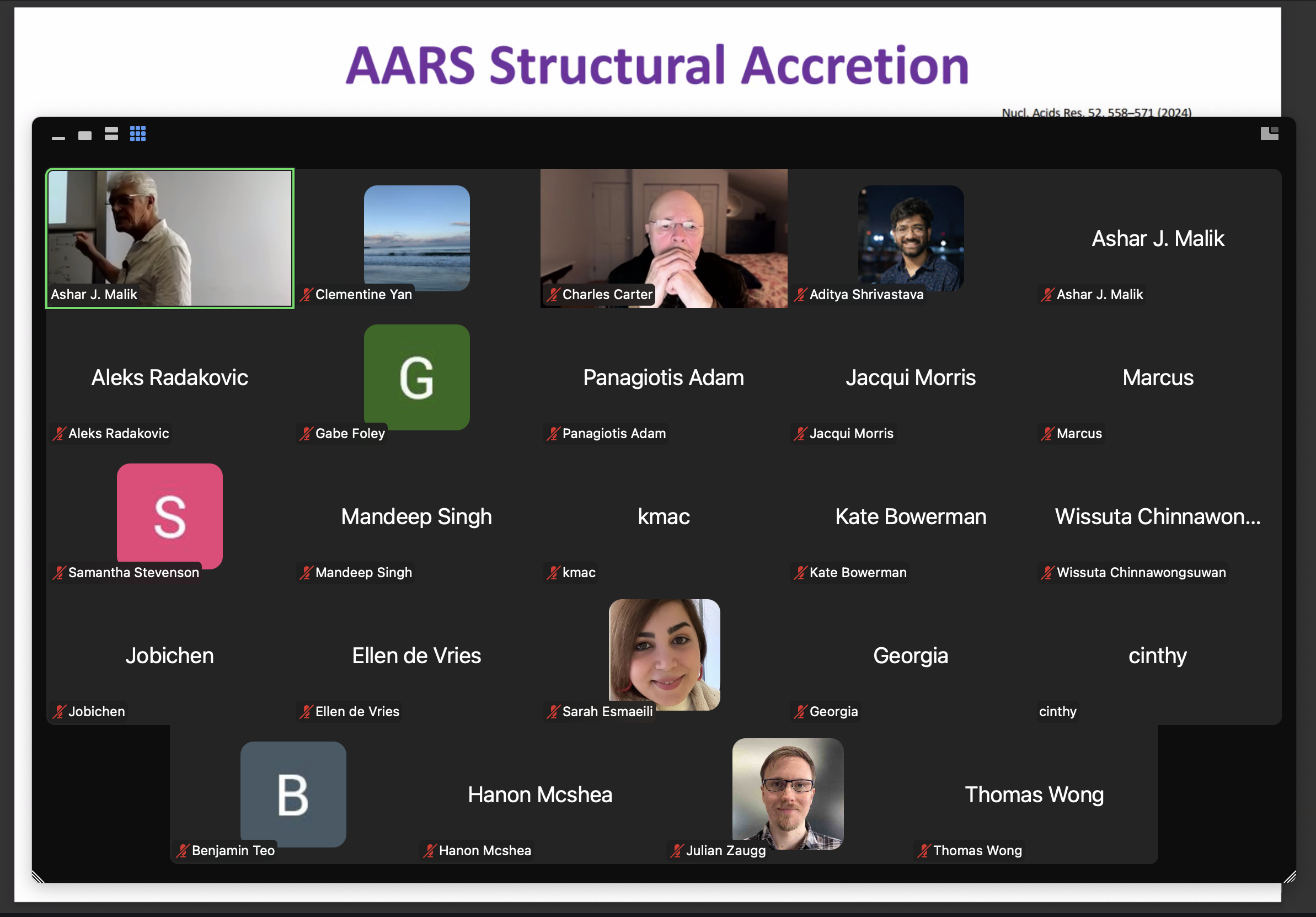Viewport: 1316px width, 917px height.
Task: Switch to two-row stacked video view
Action: [x=111, y=134]
